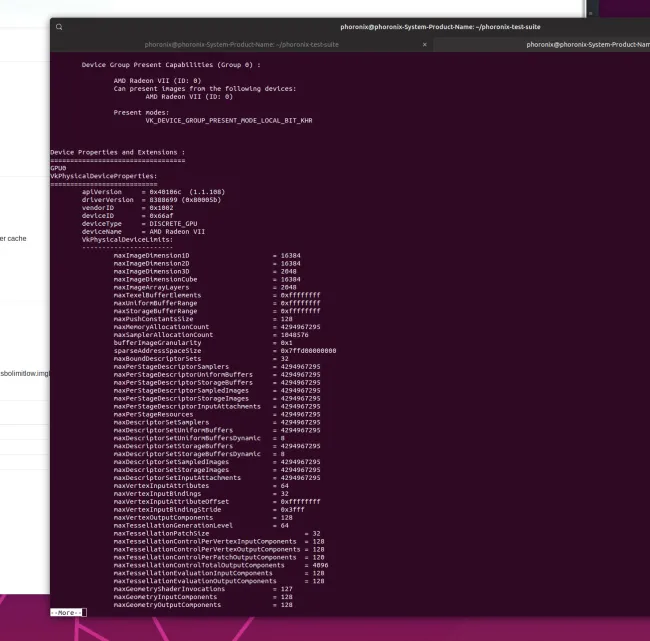Screen dimensions: 650x641
Task: Click the VkPhysicalDeviceProperties line
Action: pyautogui.click(x=104, y=176)
